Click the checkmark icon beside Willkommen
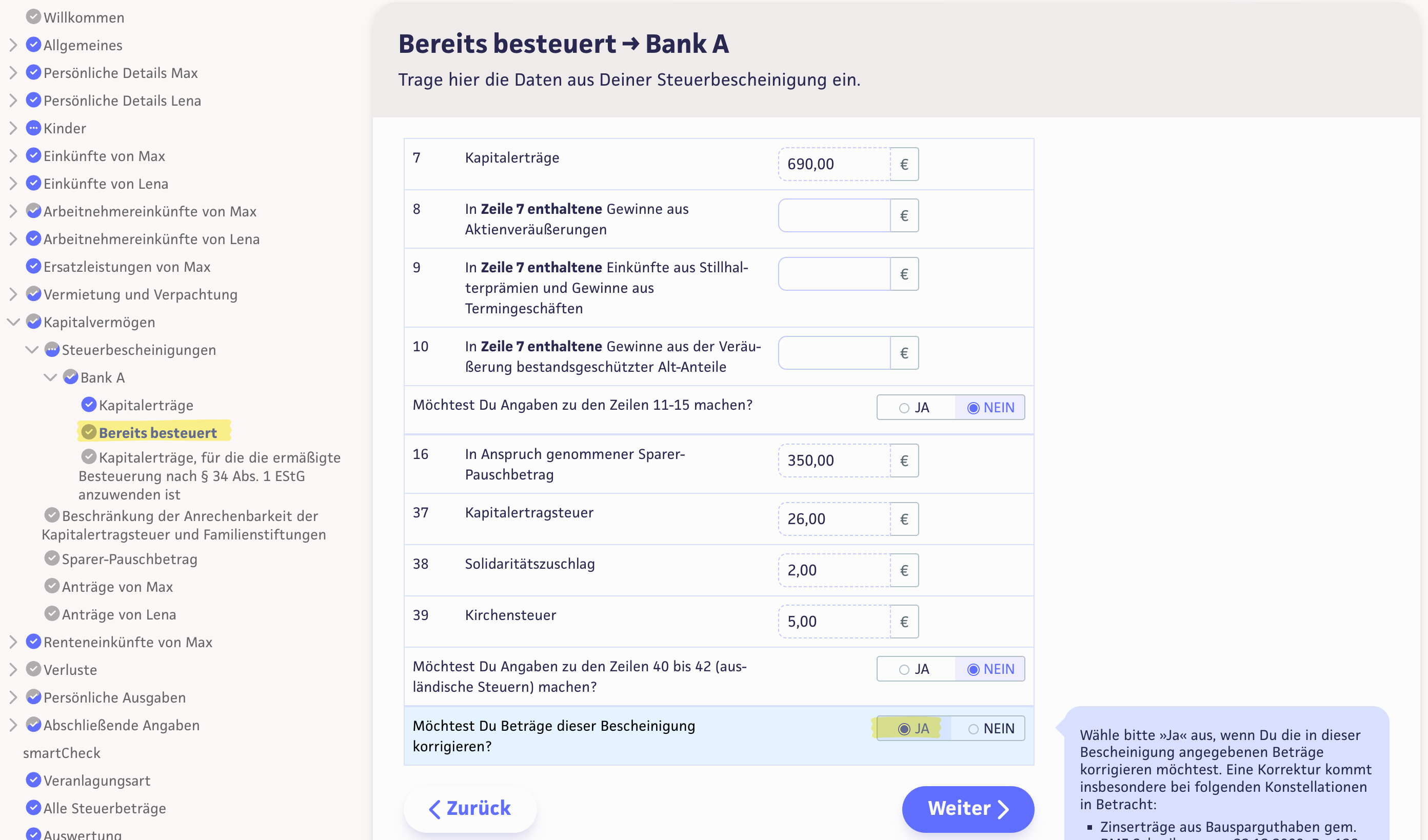Image resolution: width=1428 pixels, height=840 pixels. pos(33,17)
